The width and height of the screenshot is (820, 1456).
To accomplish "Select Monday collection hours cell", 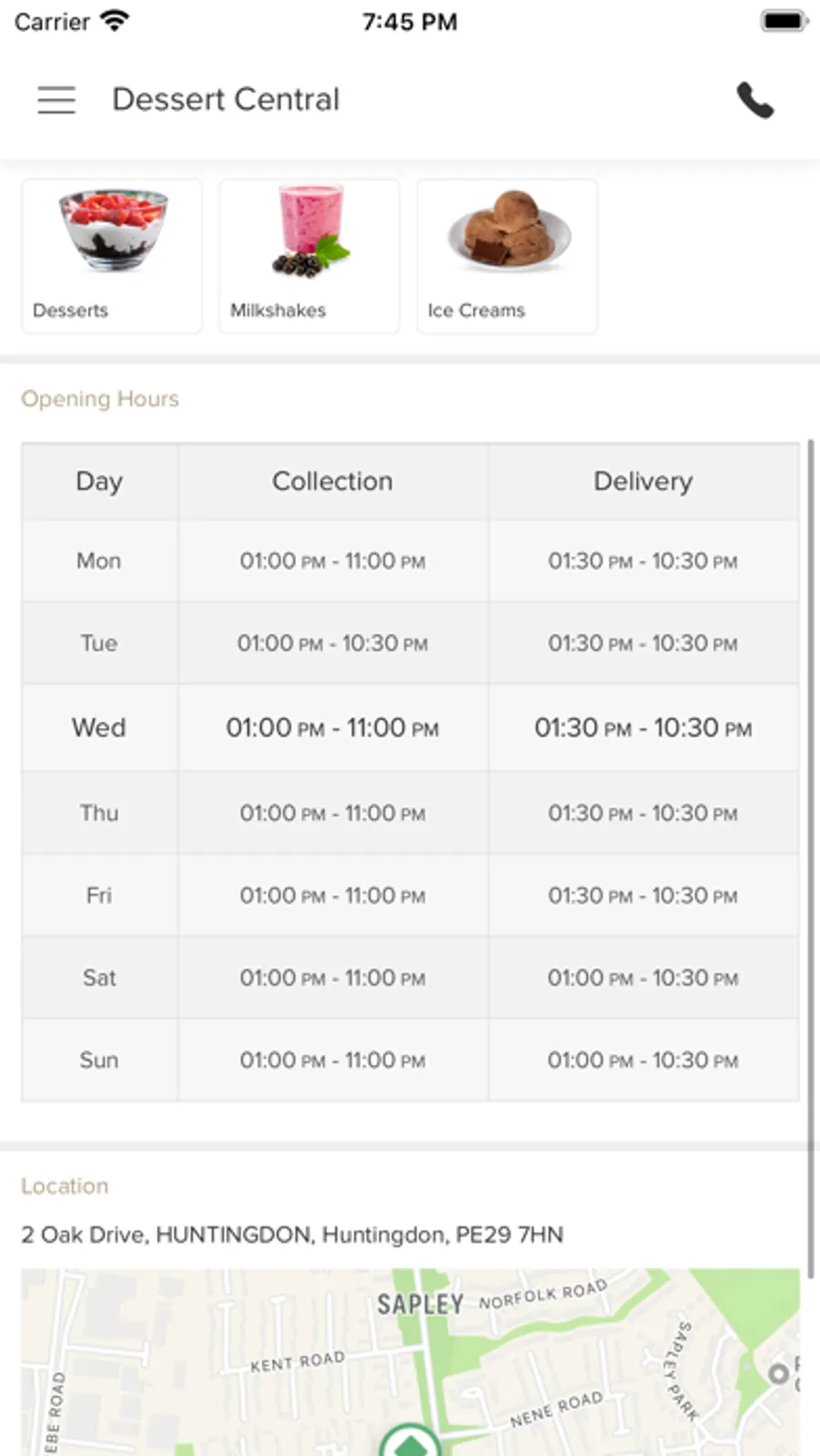I will 333,561.
